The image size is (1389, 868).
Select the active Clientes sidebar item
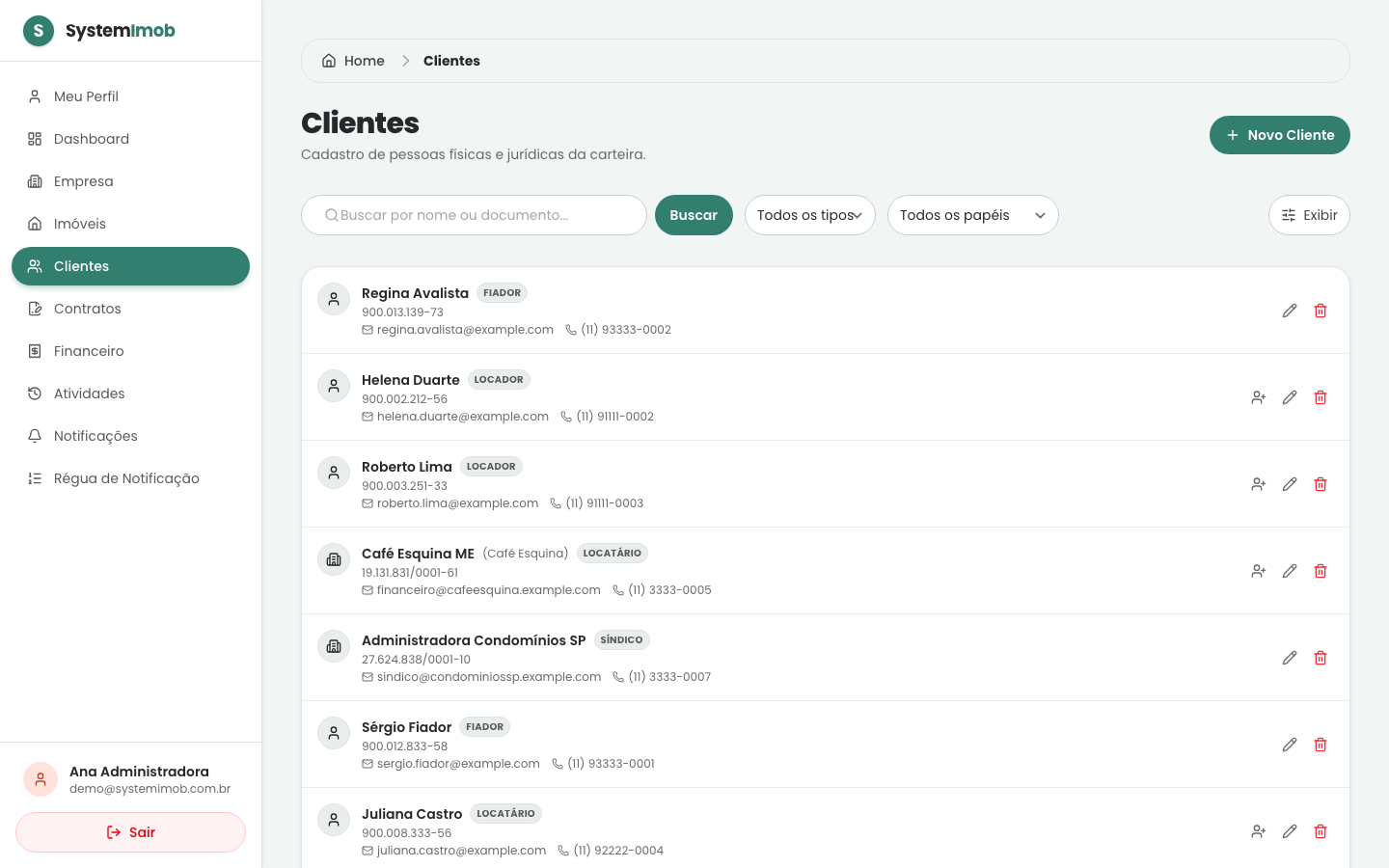point(130,266)
